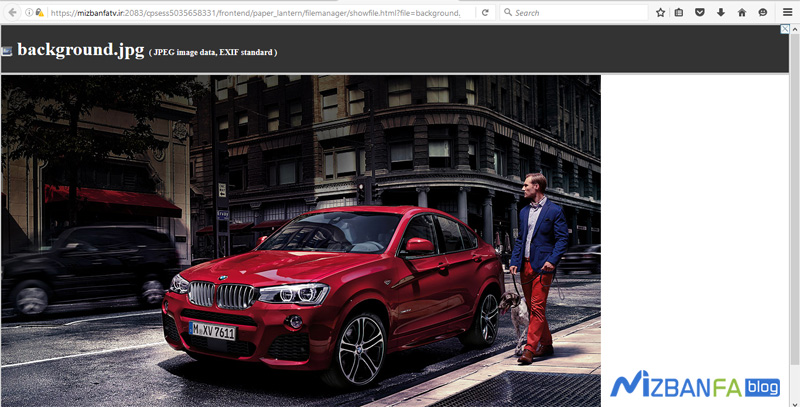Click the JPEG image data EXIF text
800x407 pixels.
(213, 52)
